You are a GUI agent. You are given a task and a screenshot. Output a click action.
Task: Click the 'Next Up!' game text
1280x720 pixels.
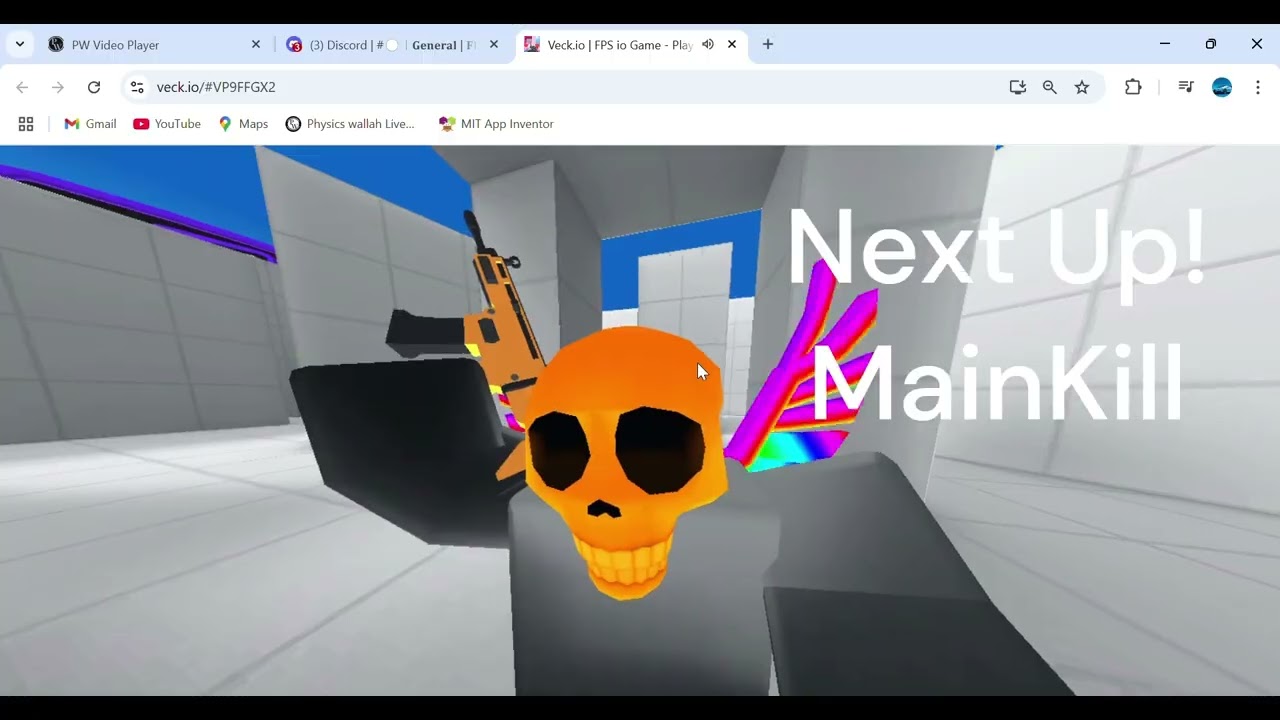click(997, 248)
